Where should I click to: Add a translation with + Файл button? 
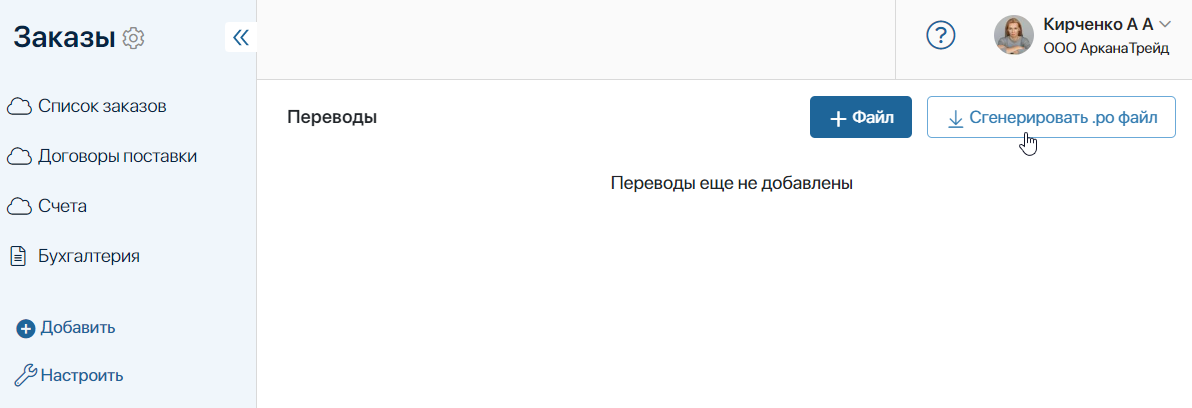coord(861,117)
